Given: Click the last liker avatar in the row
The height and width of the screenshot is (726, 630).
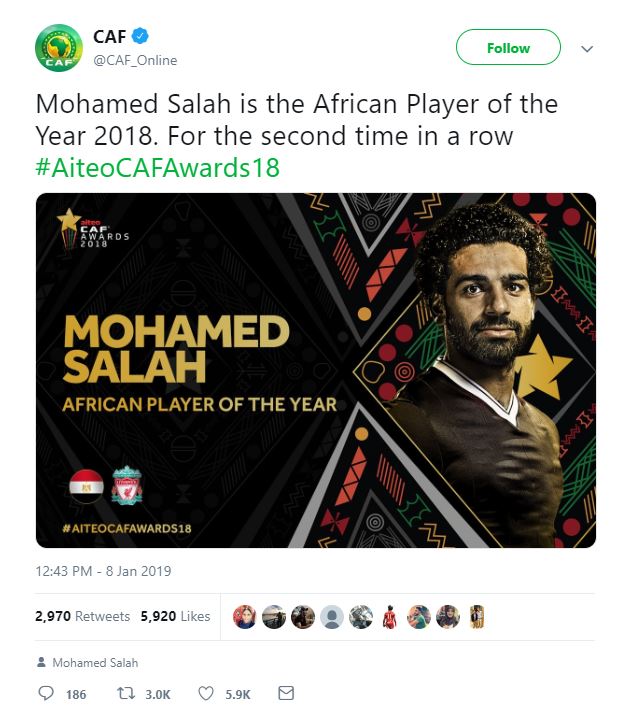Looking at the screenshot, I should [x=478, y=617].
